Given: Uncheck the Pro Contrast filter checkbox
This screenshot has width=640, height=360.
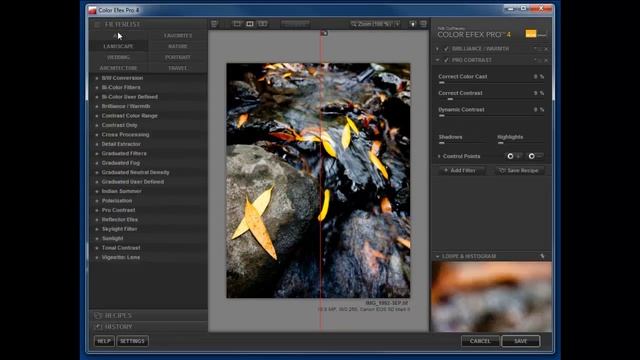Looking at the screenshot, I should [446, 60].
